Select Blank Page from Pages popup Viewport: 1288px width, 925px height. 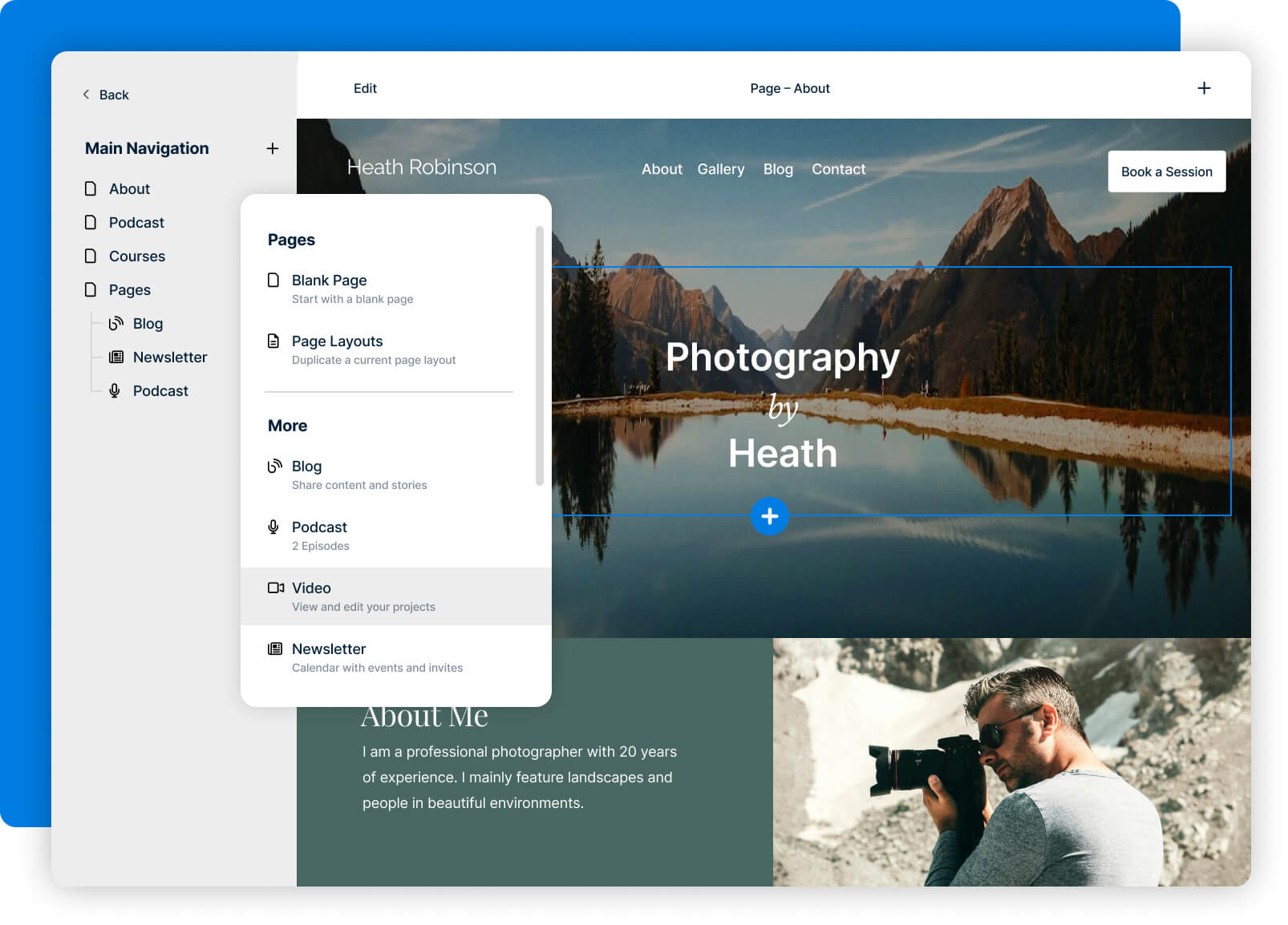pyautogui.click(x=329, y=281)
